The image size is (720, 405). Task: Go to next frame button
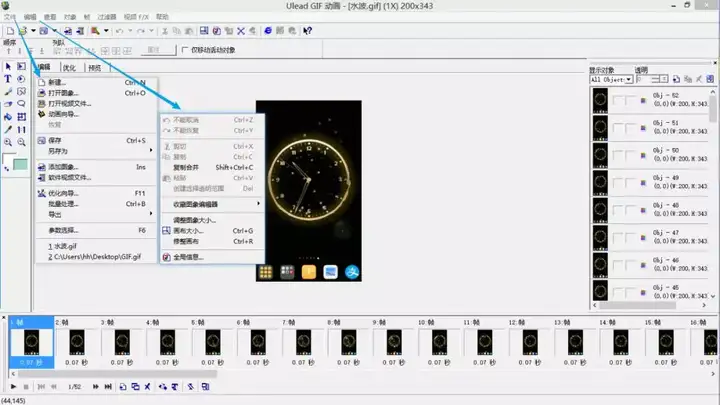(96, 387)
